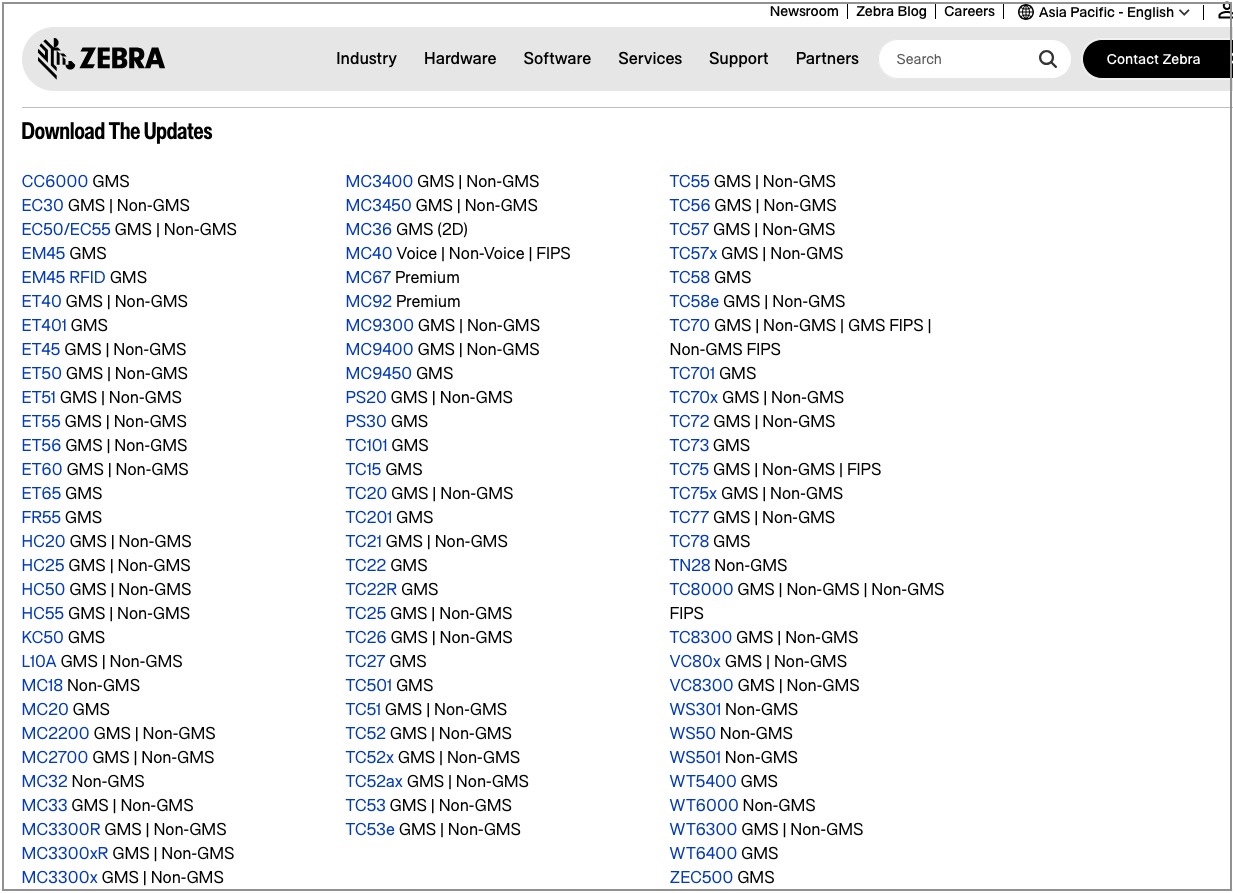Viewport: 1233px width, 893px height.
Task: Open the MC9450 download link
Action: pos(379,373)
